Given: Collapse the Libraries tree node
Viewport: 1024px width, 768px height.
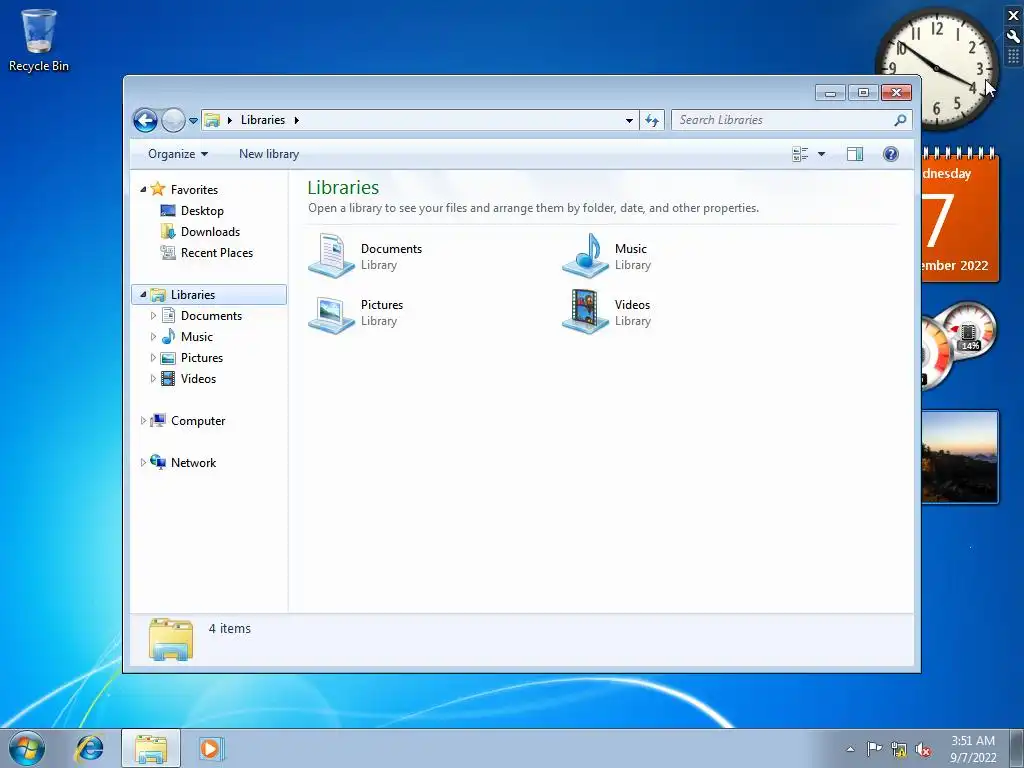Looking at the screenshot, I should tap(143, 295).
